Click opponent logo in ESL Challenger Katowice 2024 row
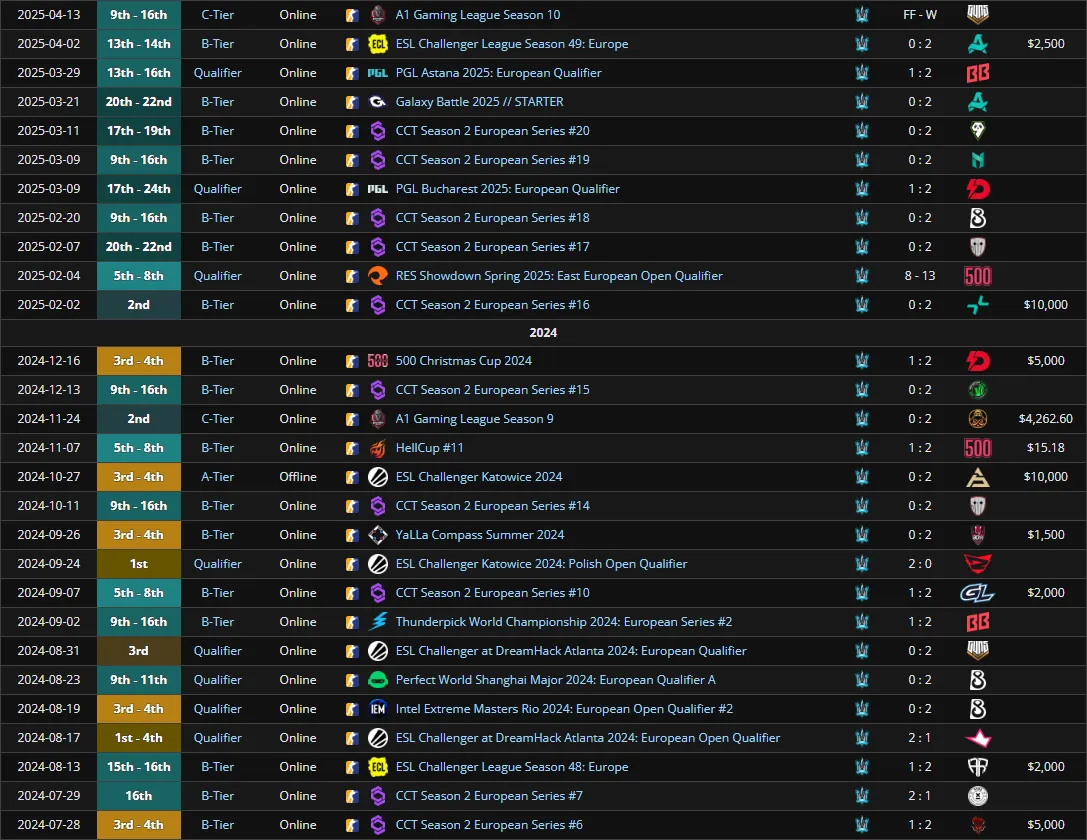Screen dimensions: 1087x840 pos(978,477)
